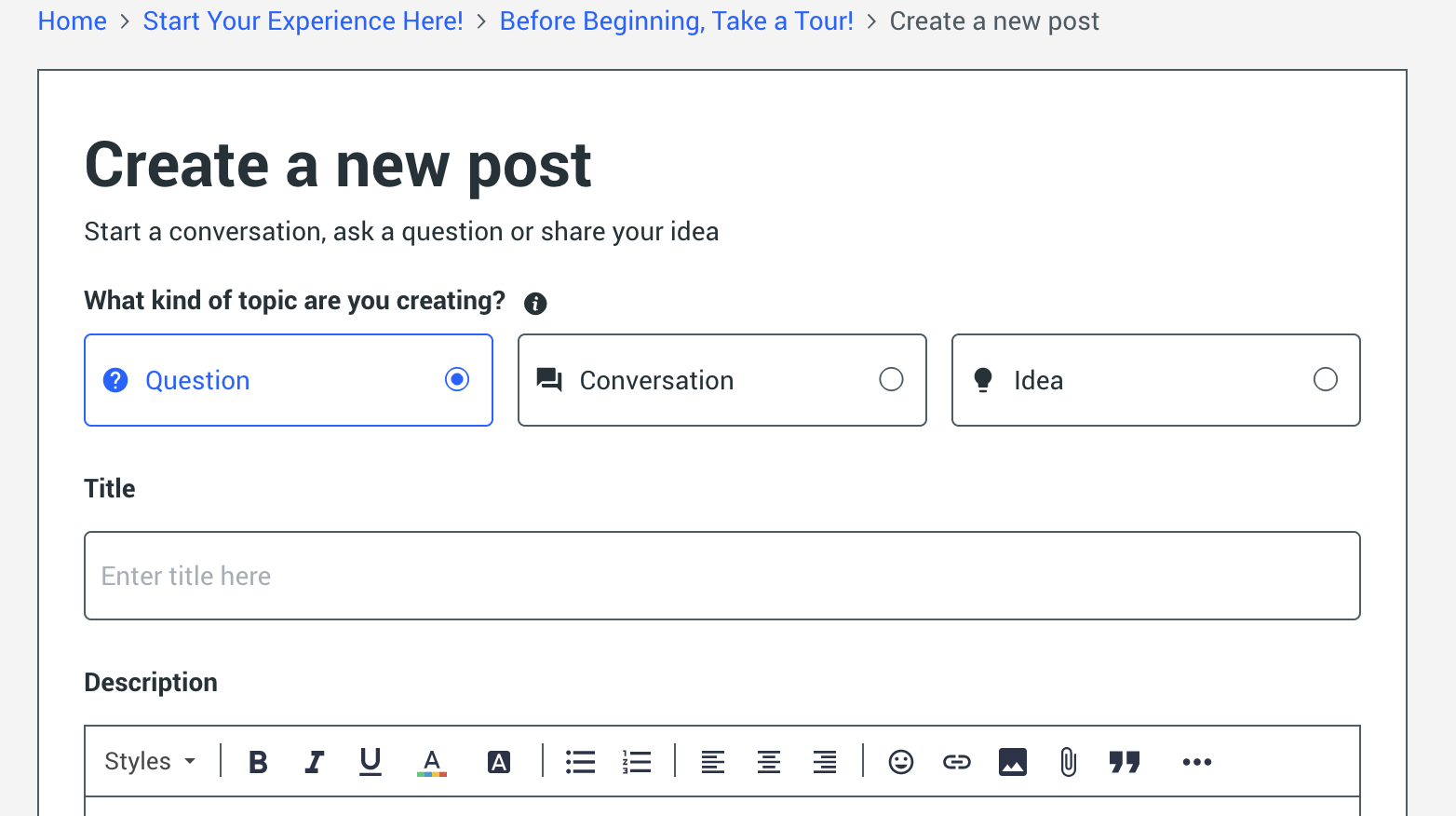The image size is (1456, 816).
Task: Click the Question mark icon
Action: pos(115,380)
